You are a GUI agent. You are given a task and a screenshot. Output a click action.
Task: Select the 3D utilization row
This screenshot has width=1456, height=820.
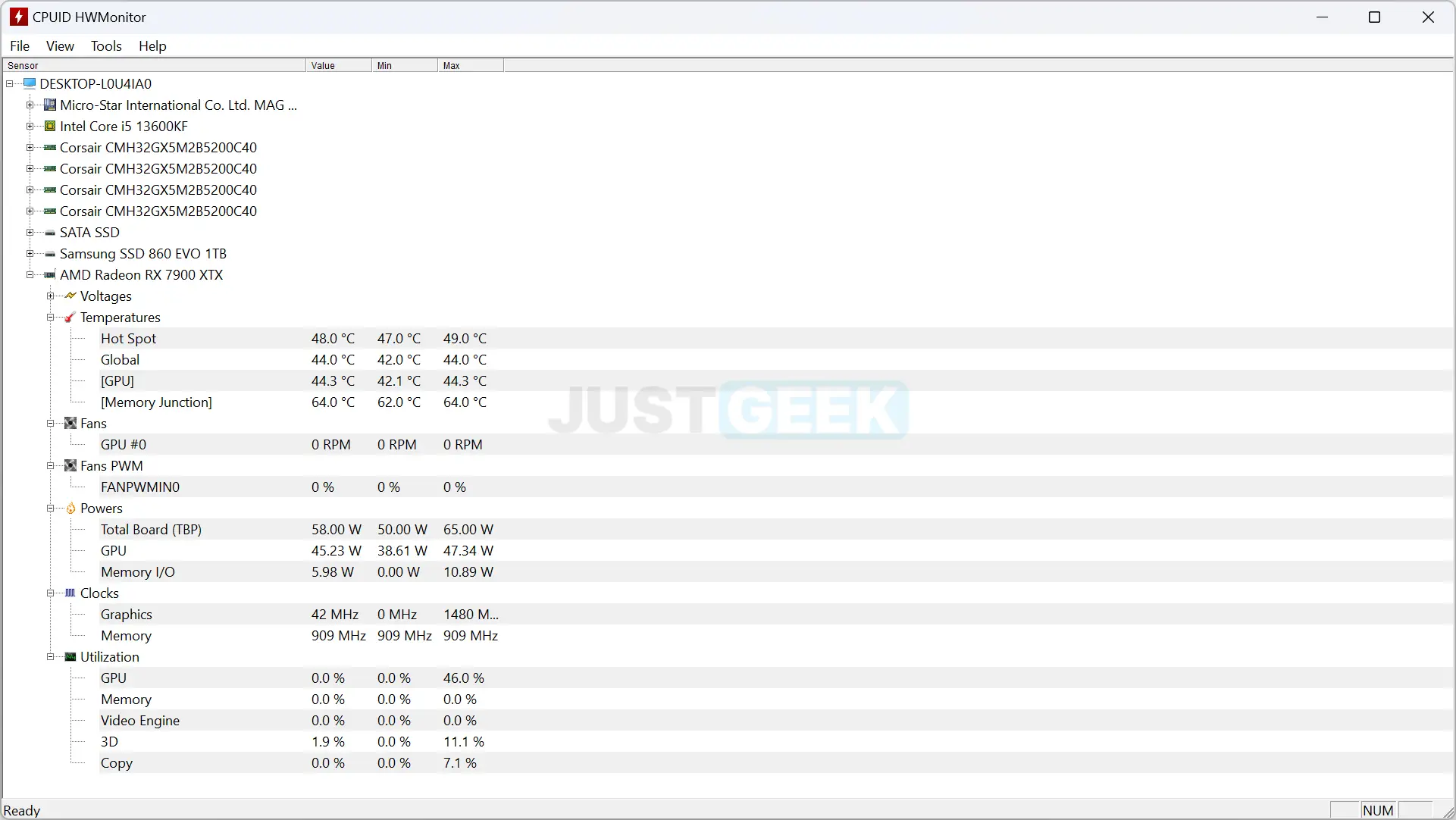776,742
